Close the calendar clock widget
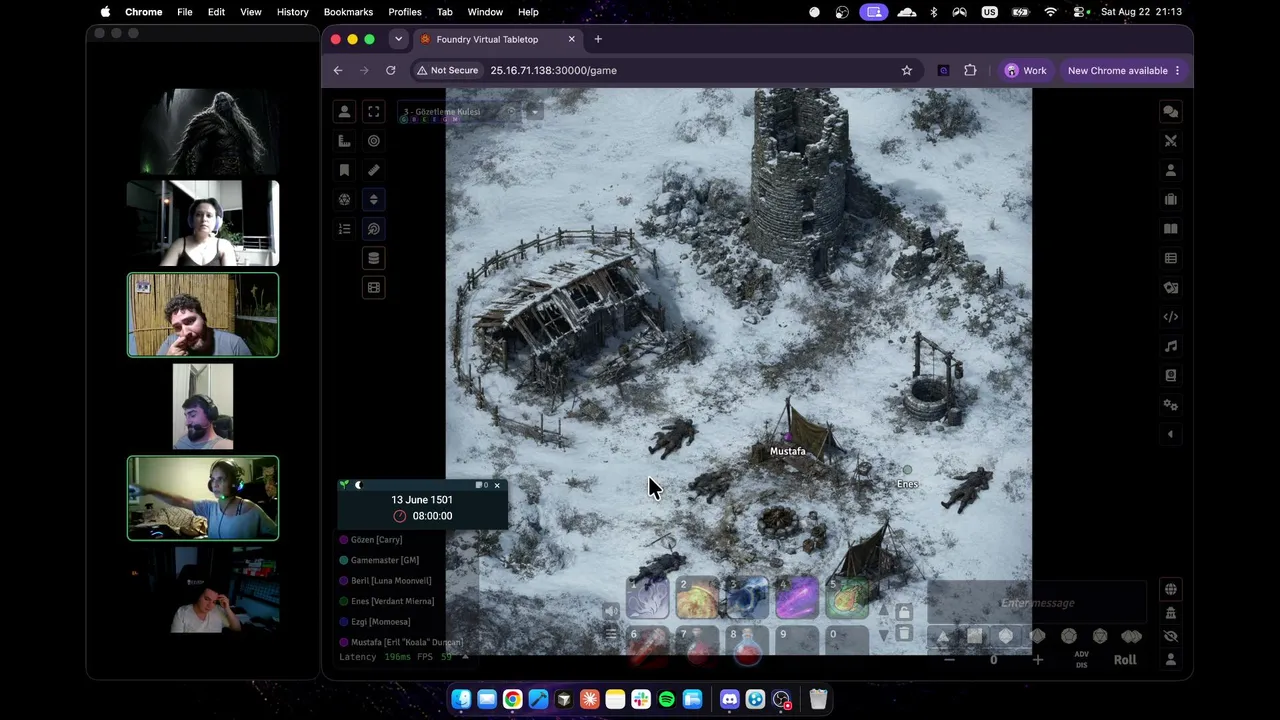 (x=497, y=485)
